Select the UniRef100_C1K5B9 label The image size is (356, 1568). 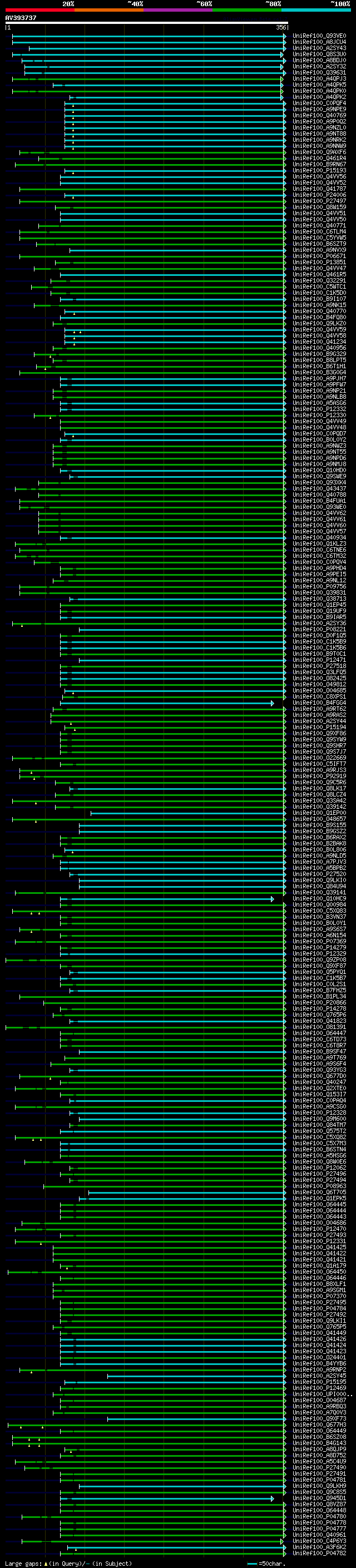(319, 641)
